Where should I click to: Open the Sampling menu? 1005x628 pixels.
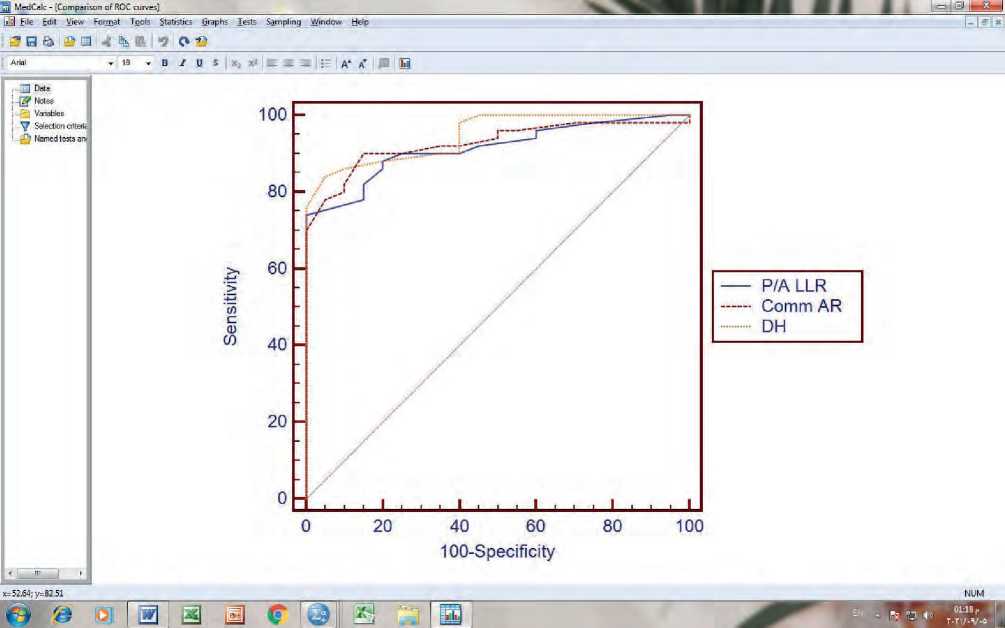pyautogui.click(x=283, y=22)
